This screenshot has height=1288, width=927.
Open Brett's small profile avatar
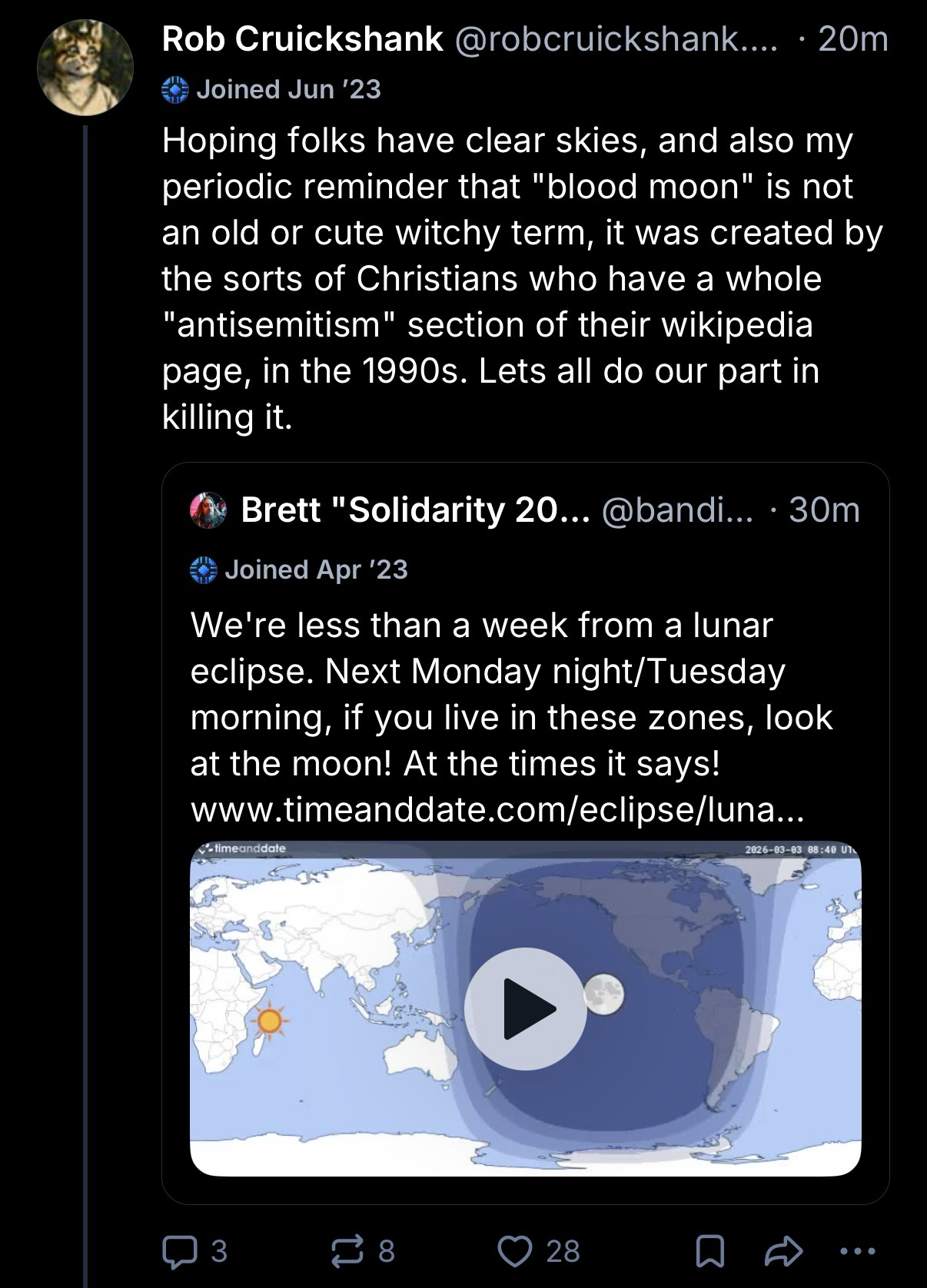click(208, 510)
